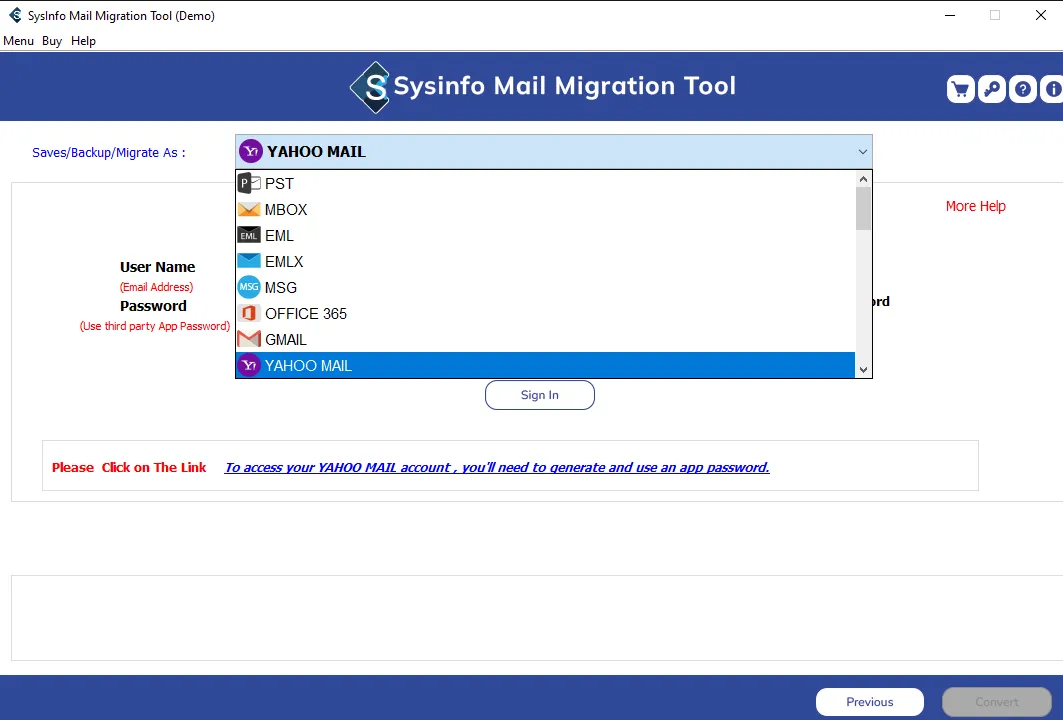Open the key activation icon

(991, 89)
